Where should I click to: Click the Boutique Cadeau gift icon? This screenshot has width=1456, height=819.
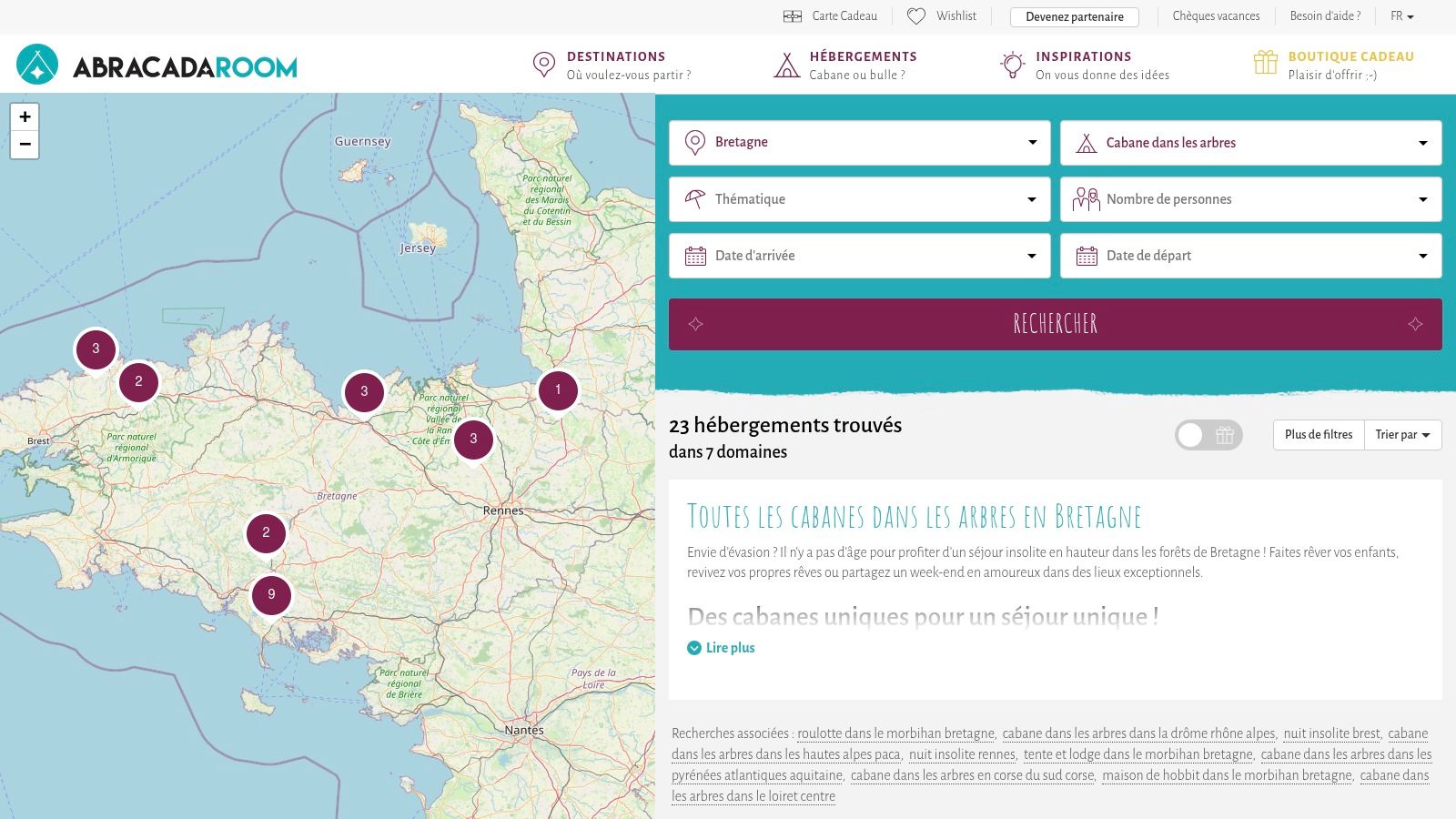pyautogui.click(x=1266, y=62)
